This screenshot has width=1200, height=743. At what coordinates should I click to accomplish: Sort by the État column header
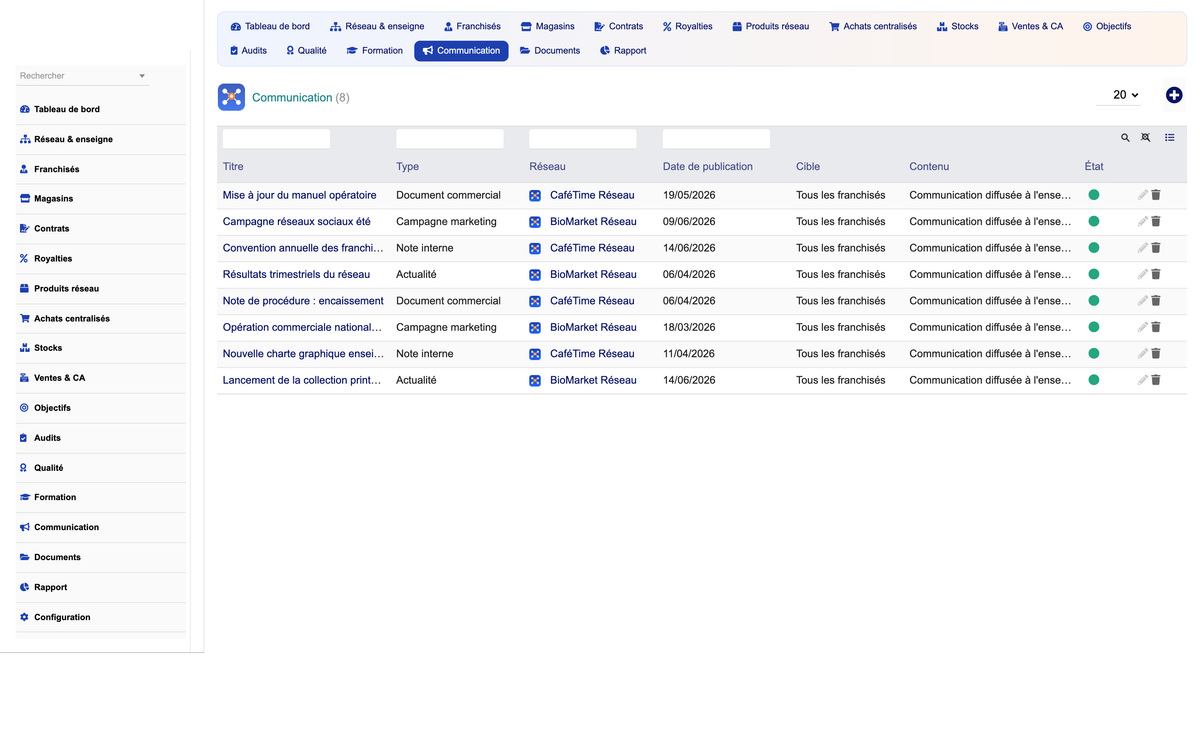[x=1094, y=167]
